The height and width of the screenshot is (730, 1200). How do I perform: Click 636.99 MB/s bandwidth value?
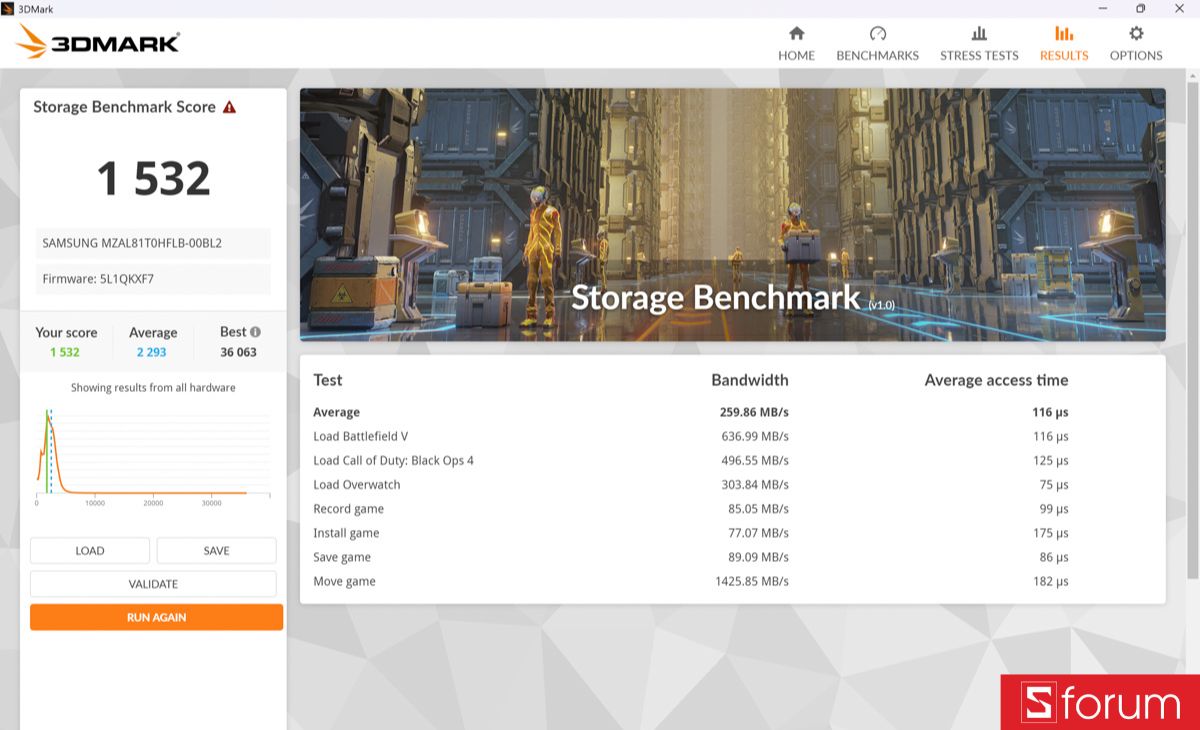755,437
